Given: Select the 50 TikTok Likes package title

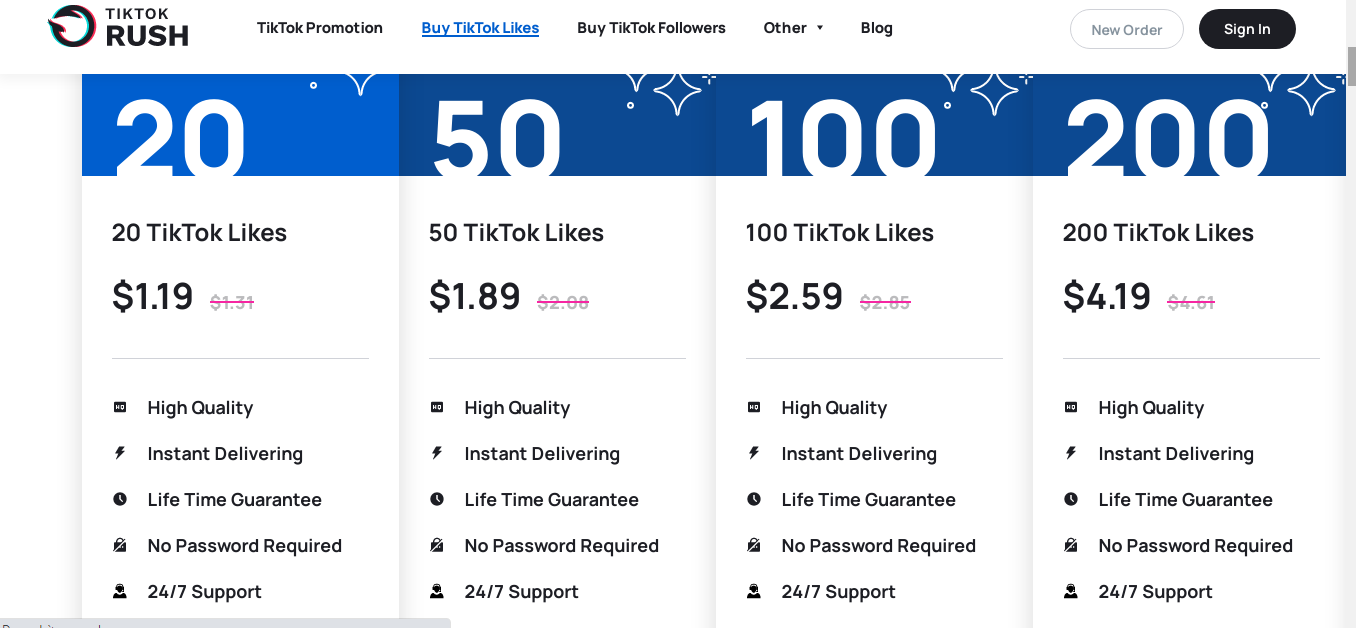Looking at the screenshot, I should point(516,233).
